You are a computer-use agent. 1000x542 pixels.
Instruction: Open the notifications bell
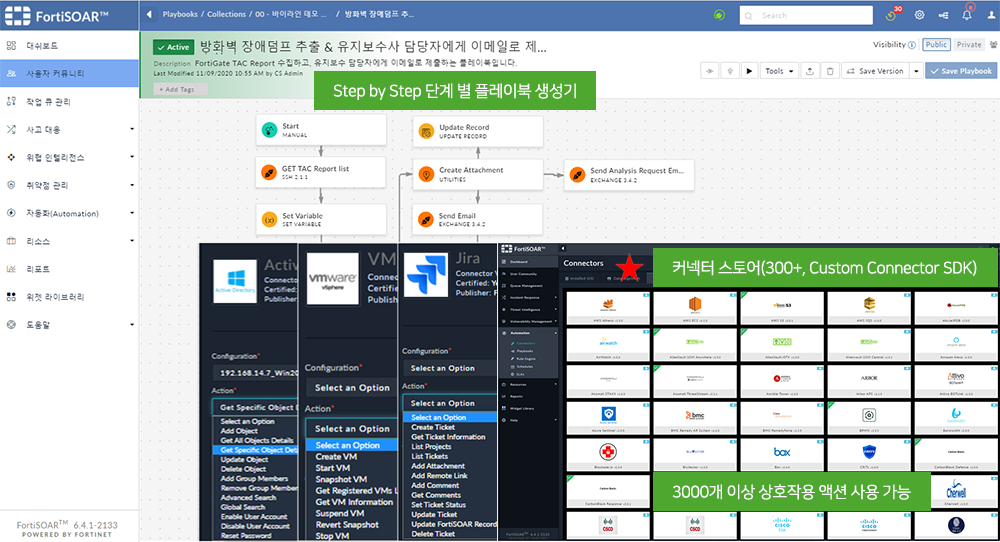[967, 14]
